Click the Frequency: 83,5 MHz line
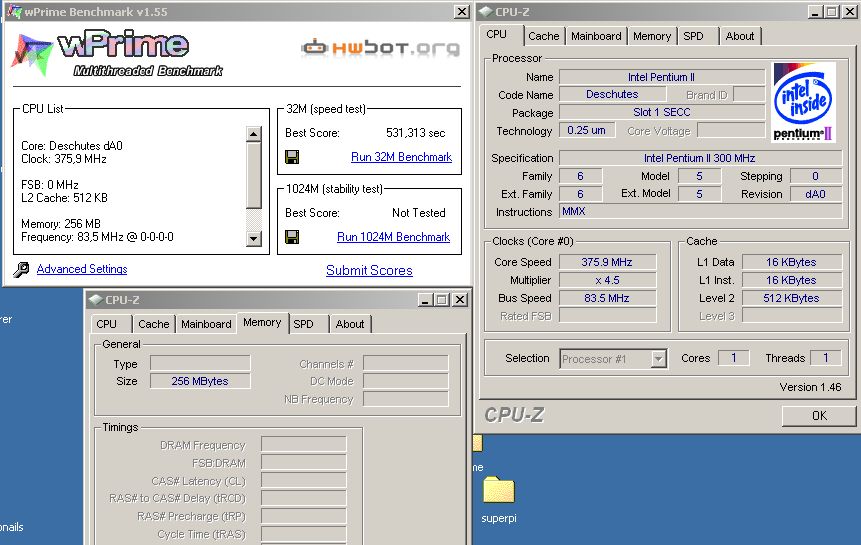Viewport: 861px width, 545px height. click(x=97, y=237)
